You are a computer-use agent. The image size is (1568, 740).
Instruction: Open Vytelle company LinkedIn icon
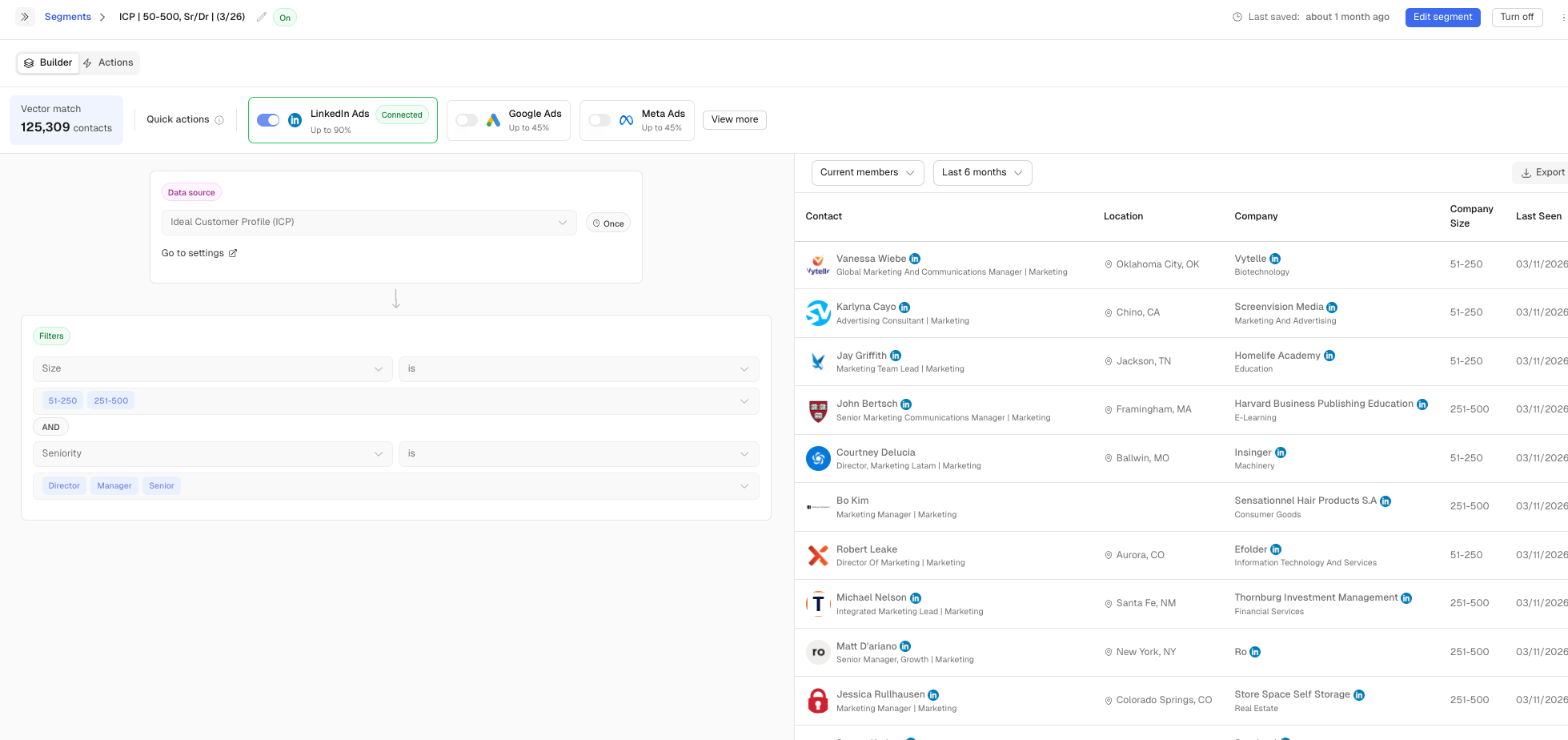[x=1275, y=259]
